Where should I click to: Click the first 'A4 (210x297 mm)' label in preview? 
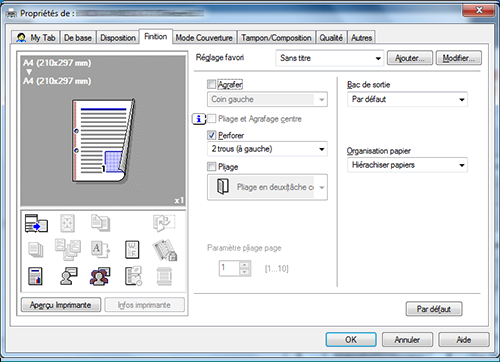pos(57,63)
